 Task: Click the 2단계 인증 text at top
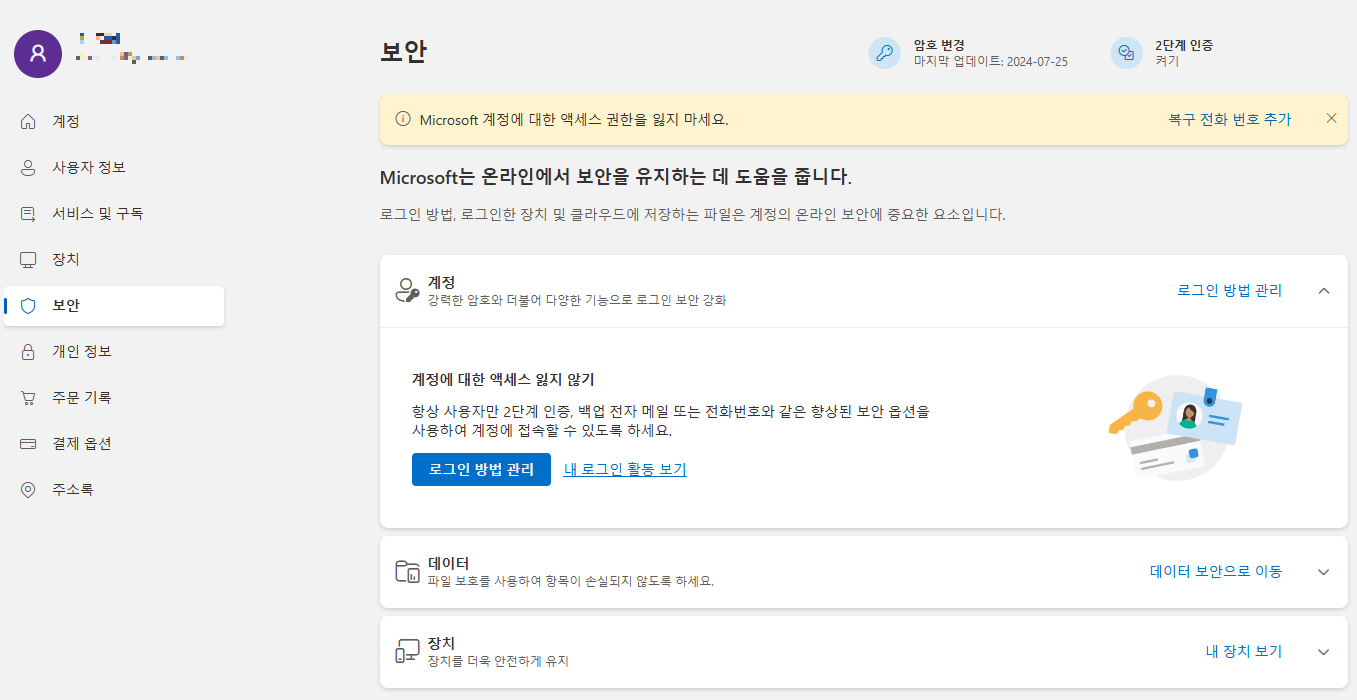click(x=1184, y=45)
